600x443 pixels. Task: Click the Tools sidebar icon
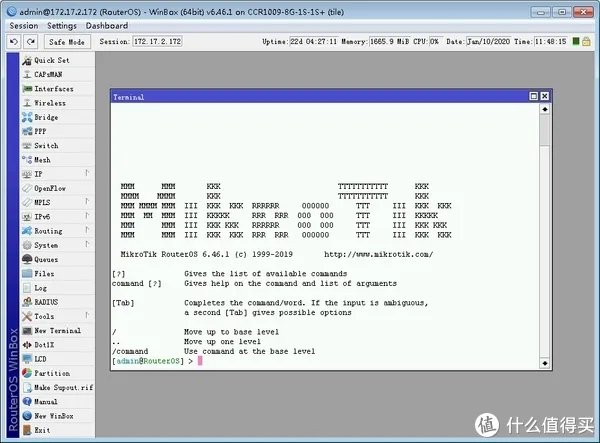(x=27, y=316)
